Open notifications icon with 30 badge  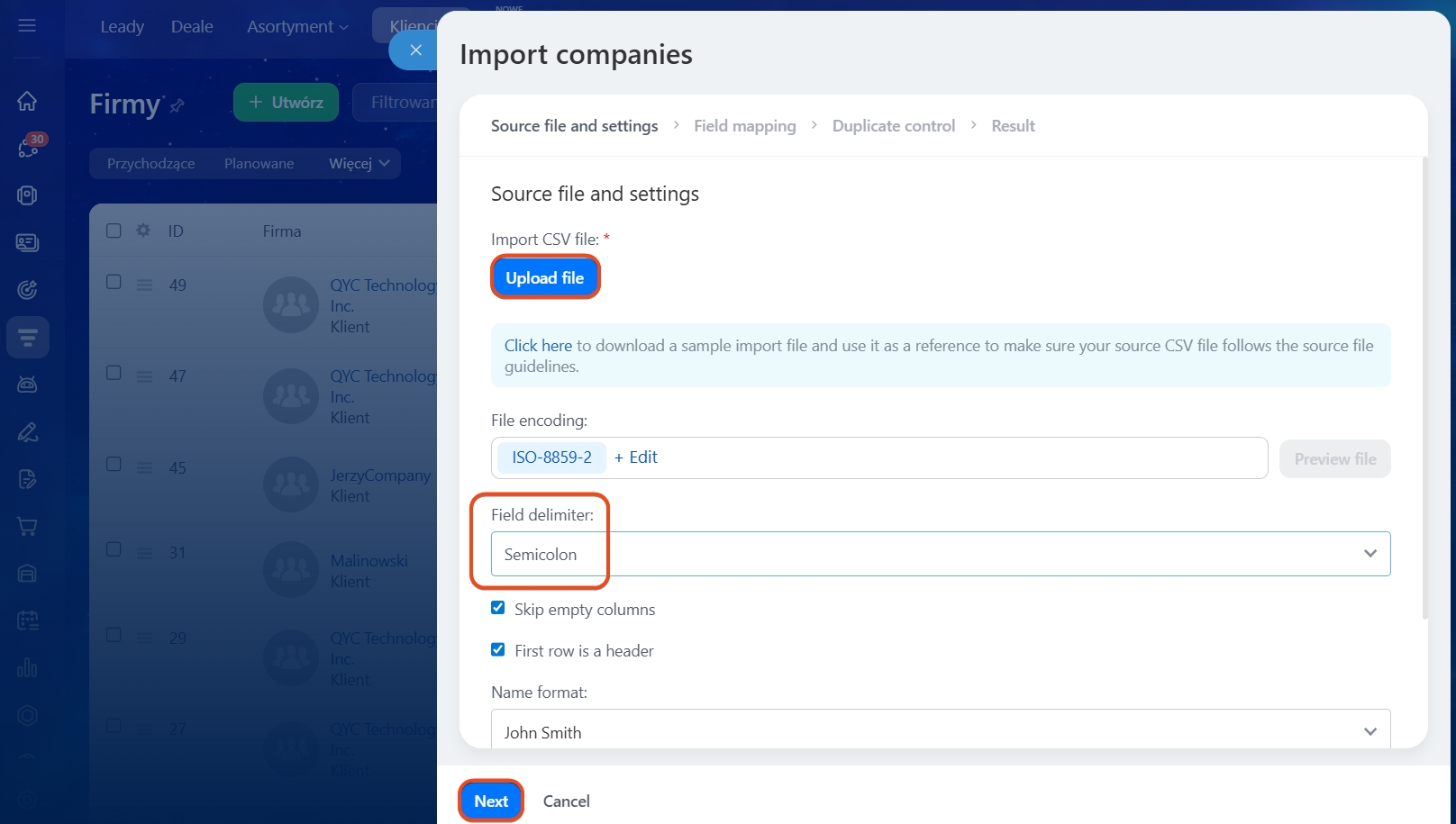click(x=28, y=148)
